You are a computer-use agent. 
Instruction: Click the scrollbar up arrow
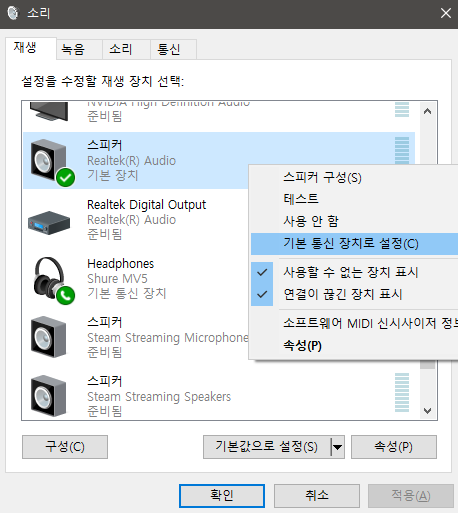(x=427, y=111)
